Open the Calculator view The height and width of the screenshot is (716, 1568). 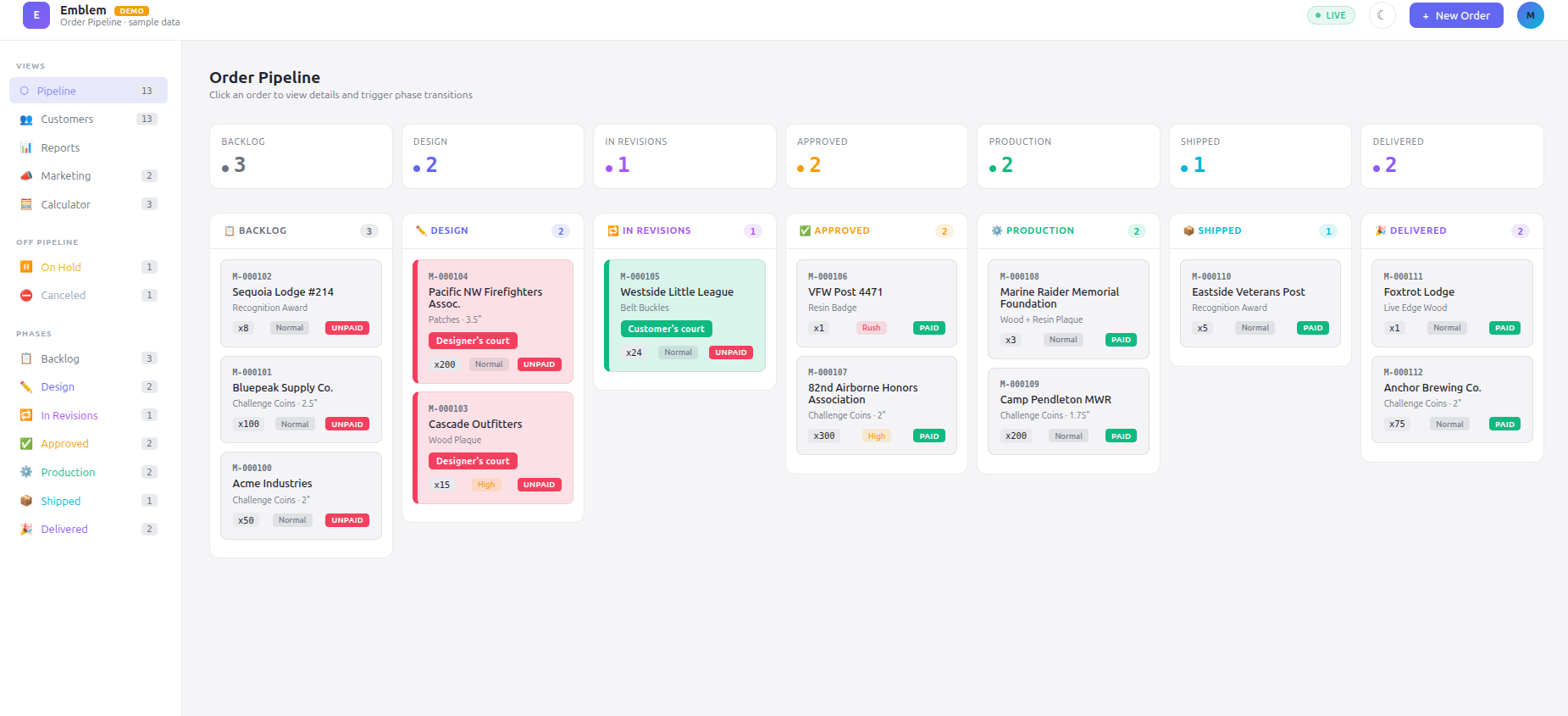click(88, 204)
